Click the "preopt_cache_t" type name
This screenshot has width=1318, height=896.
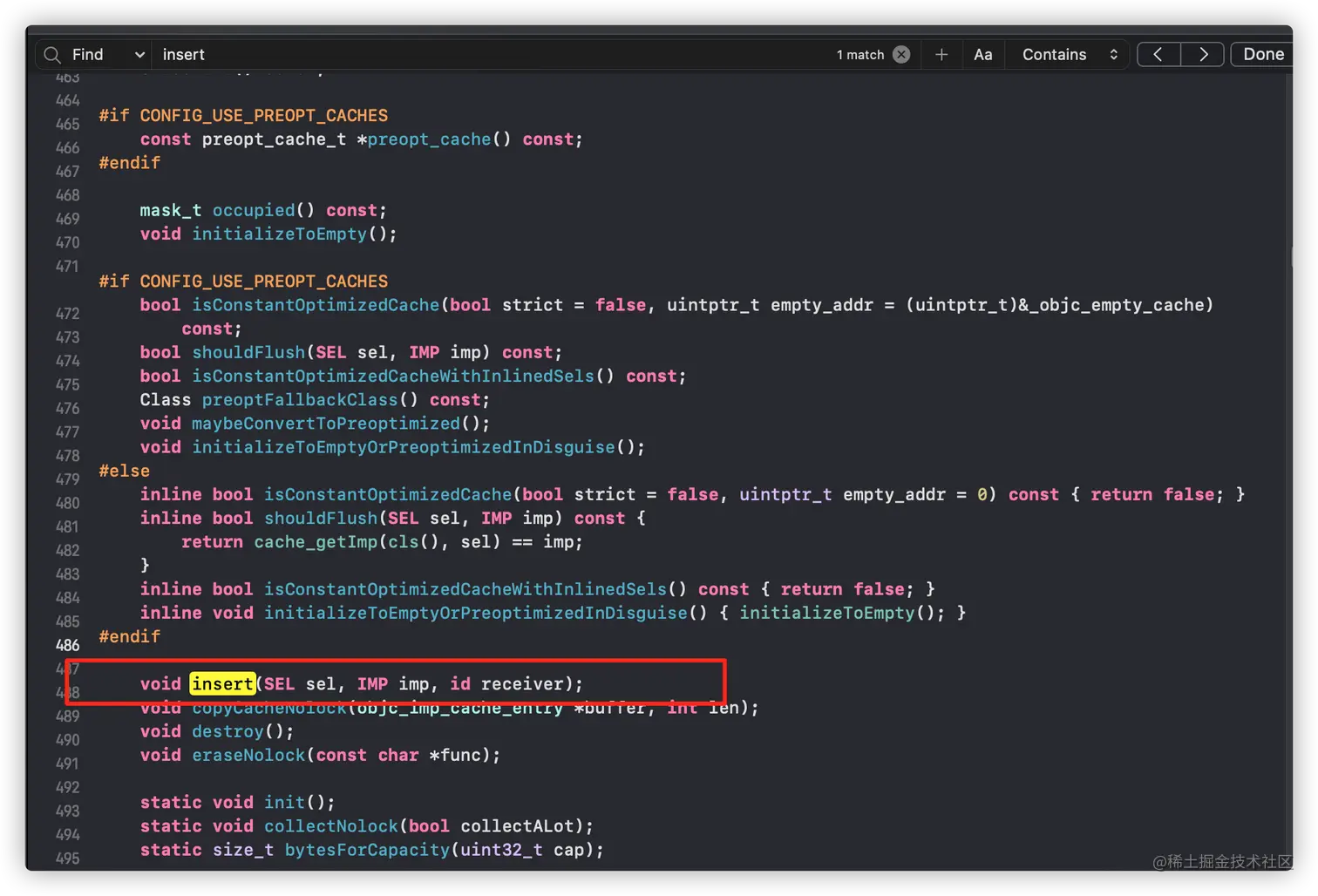pos(274,139)
